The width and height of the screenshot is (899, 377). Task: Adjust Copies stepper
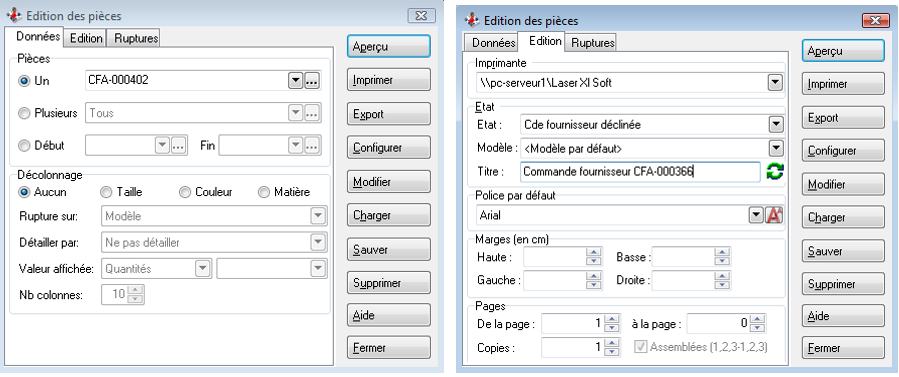[612, 347]
